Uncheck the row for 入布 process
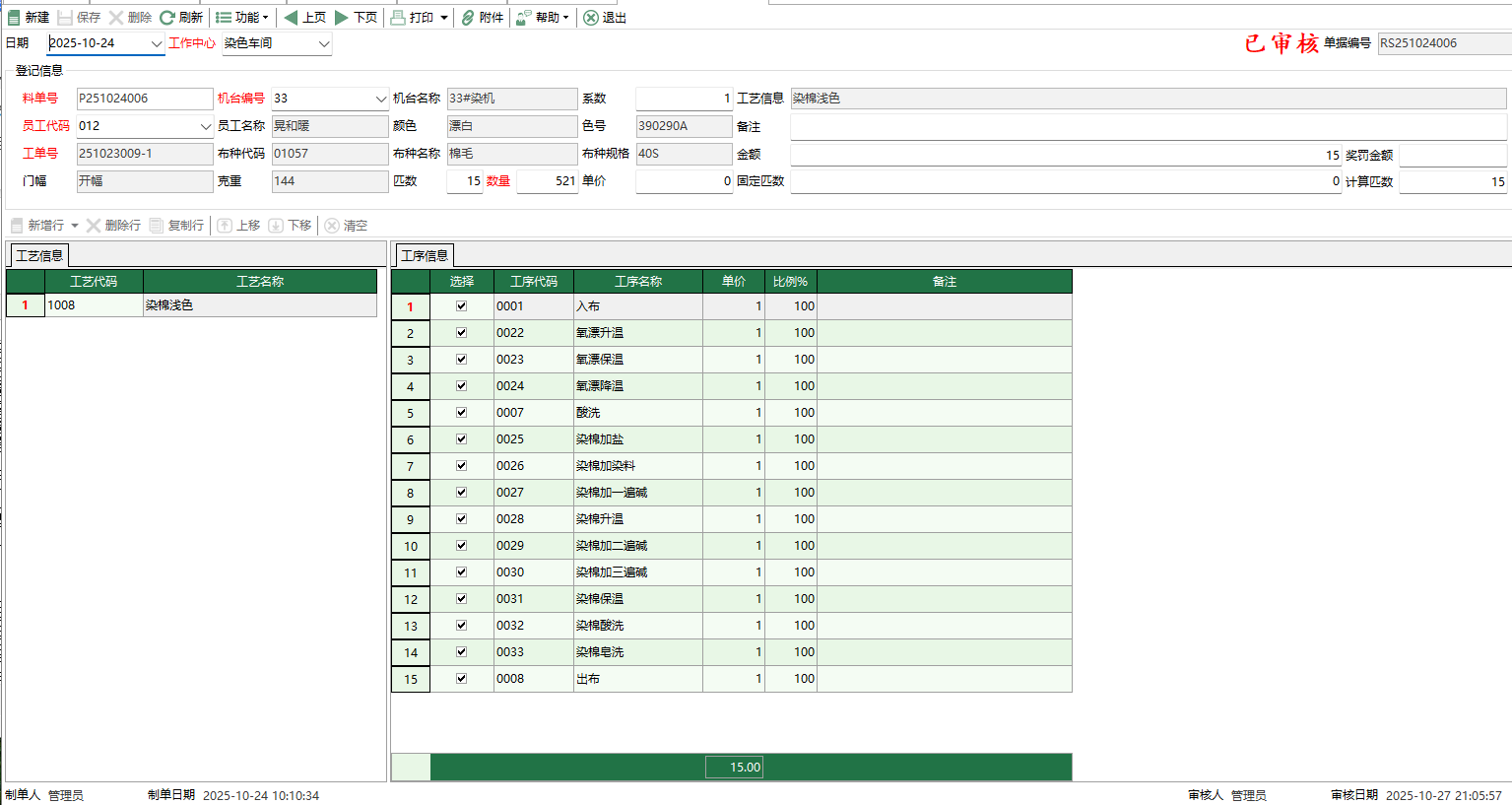The width and height of the screenshot is (1512, 805). pyautogui.click(x=462, y=305)
